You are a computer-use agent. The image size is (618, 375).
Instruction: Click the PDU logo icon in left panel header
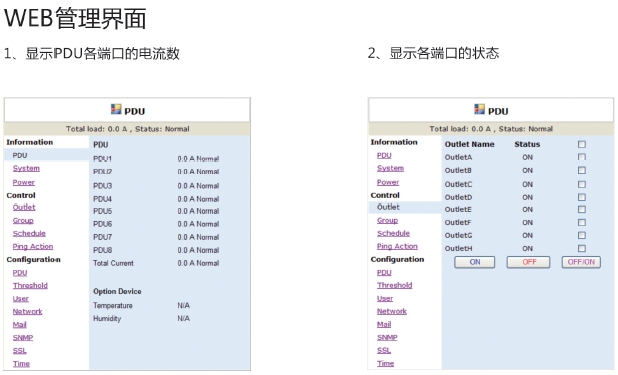(x=116, y=109)
